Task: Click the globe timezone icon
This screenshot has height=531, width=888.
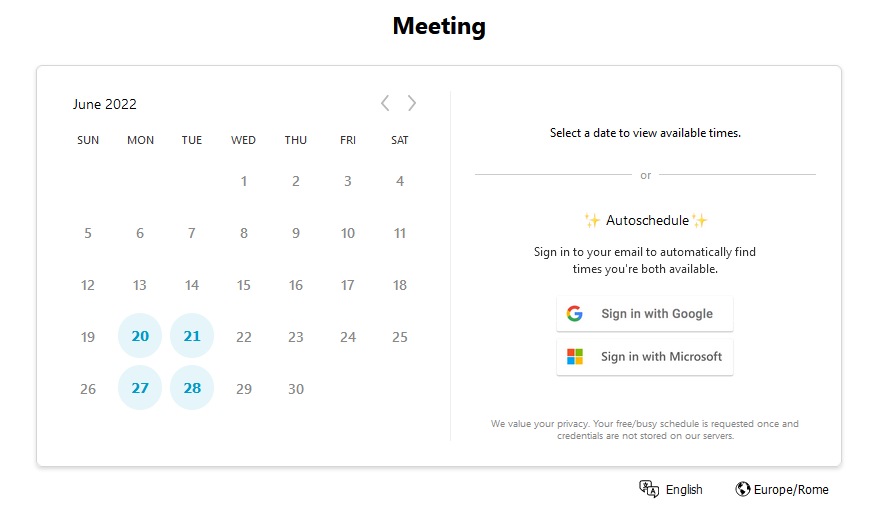Action: coord(742,489)
